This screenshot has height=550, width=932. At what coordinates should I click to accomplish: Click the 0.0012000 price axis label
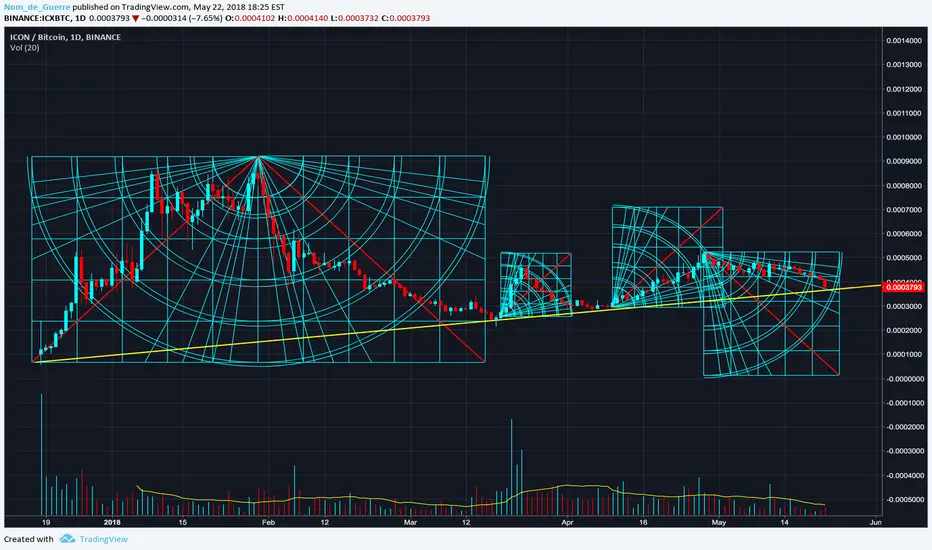tap(903, 89)
